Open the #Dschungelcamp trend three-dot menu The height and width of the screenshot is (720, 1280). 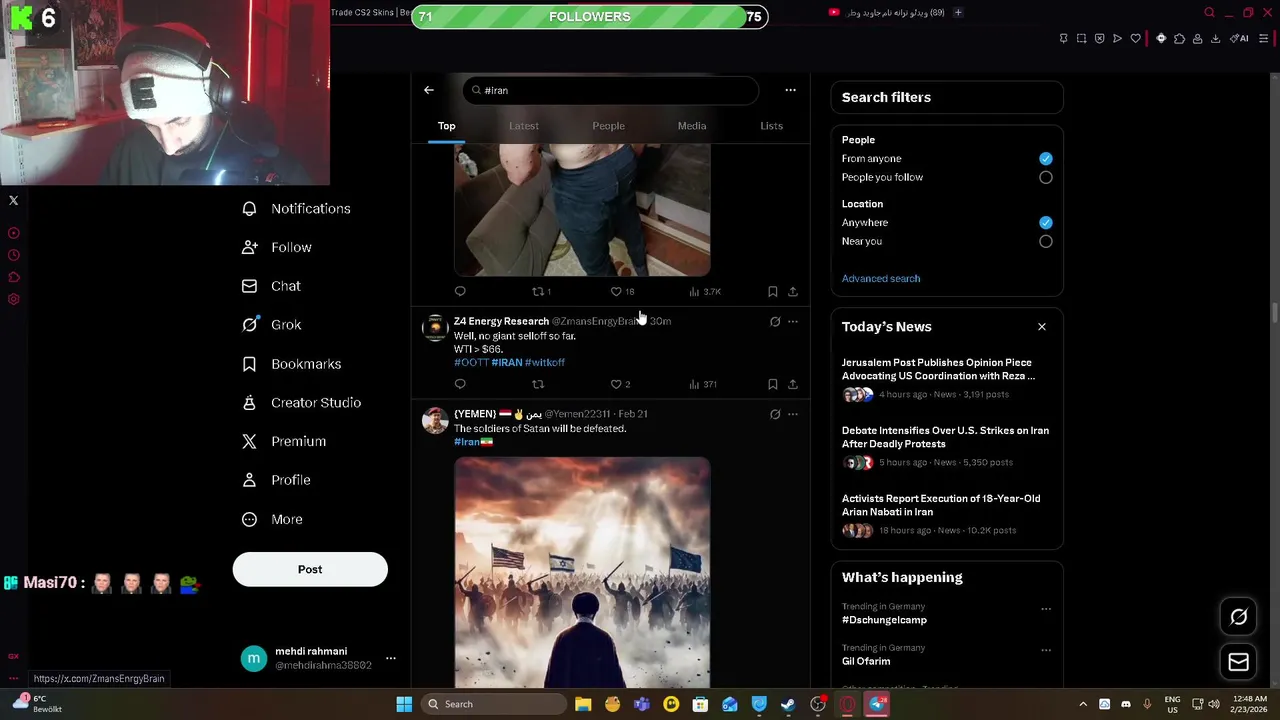(x=1045, y=609)
